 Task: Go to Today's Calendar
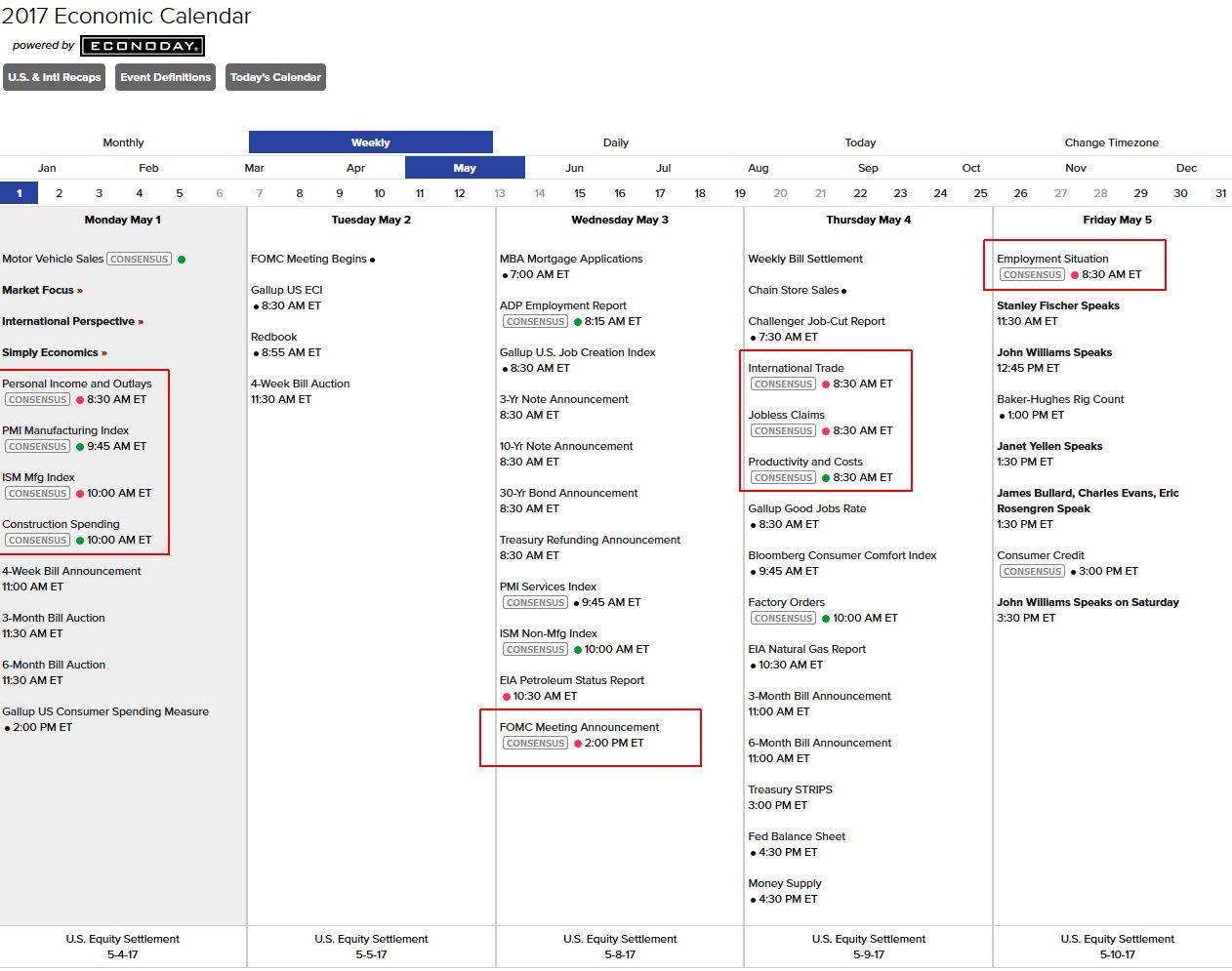(x=275, y=77)
